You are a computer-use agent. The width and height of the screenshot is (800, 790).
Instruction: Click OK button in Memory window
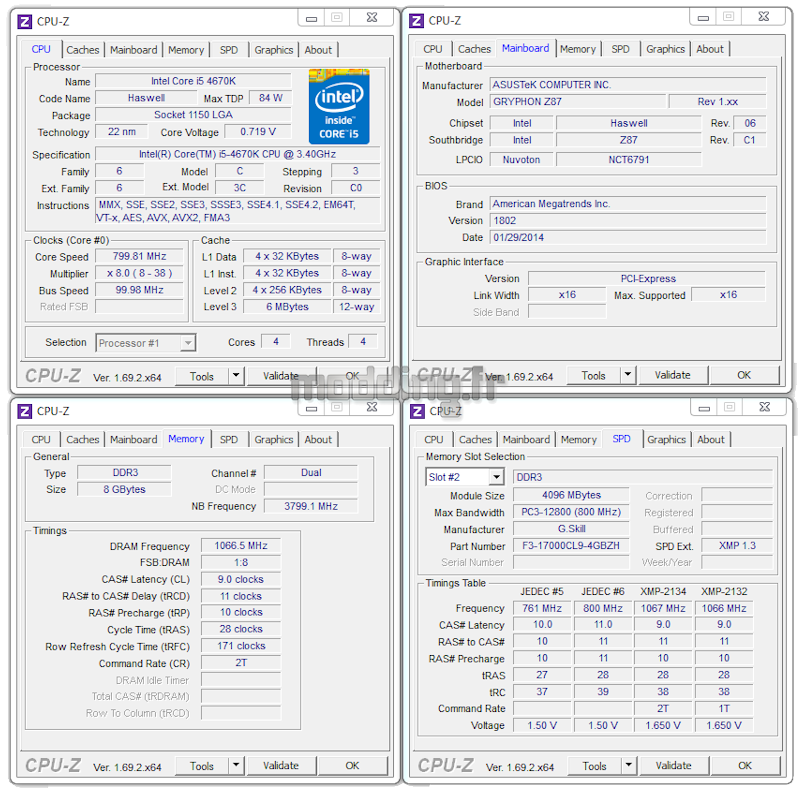[x=353, y=766]
